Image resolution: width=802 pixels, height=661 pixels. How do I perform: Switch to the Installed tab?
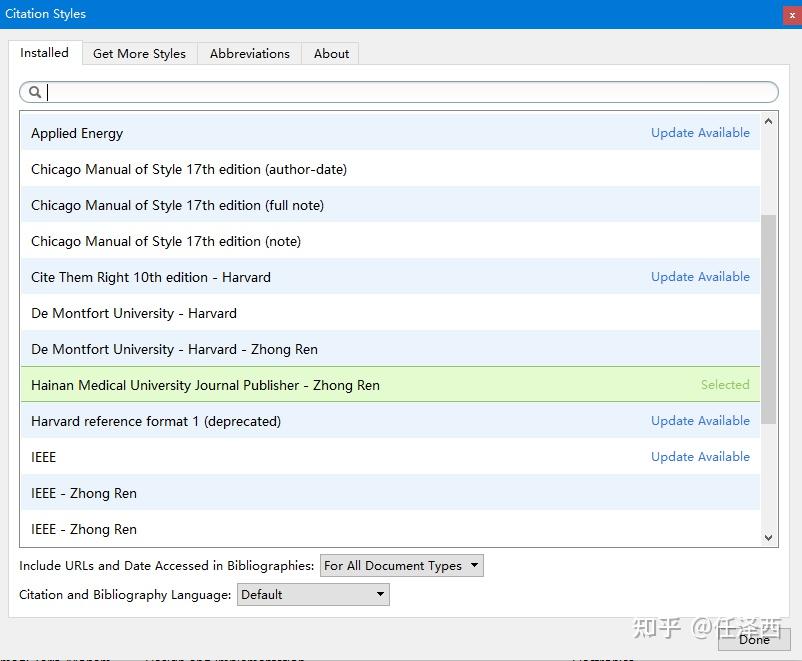pyautogui.click(x=44, y=53)
